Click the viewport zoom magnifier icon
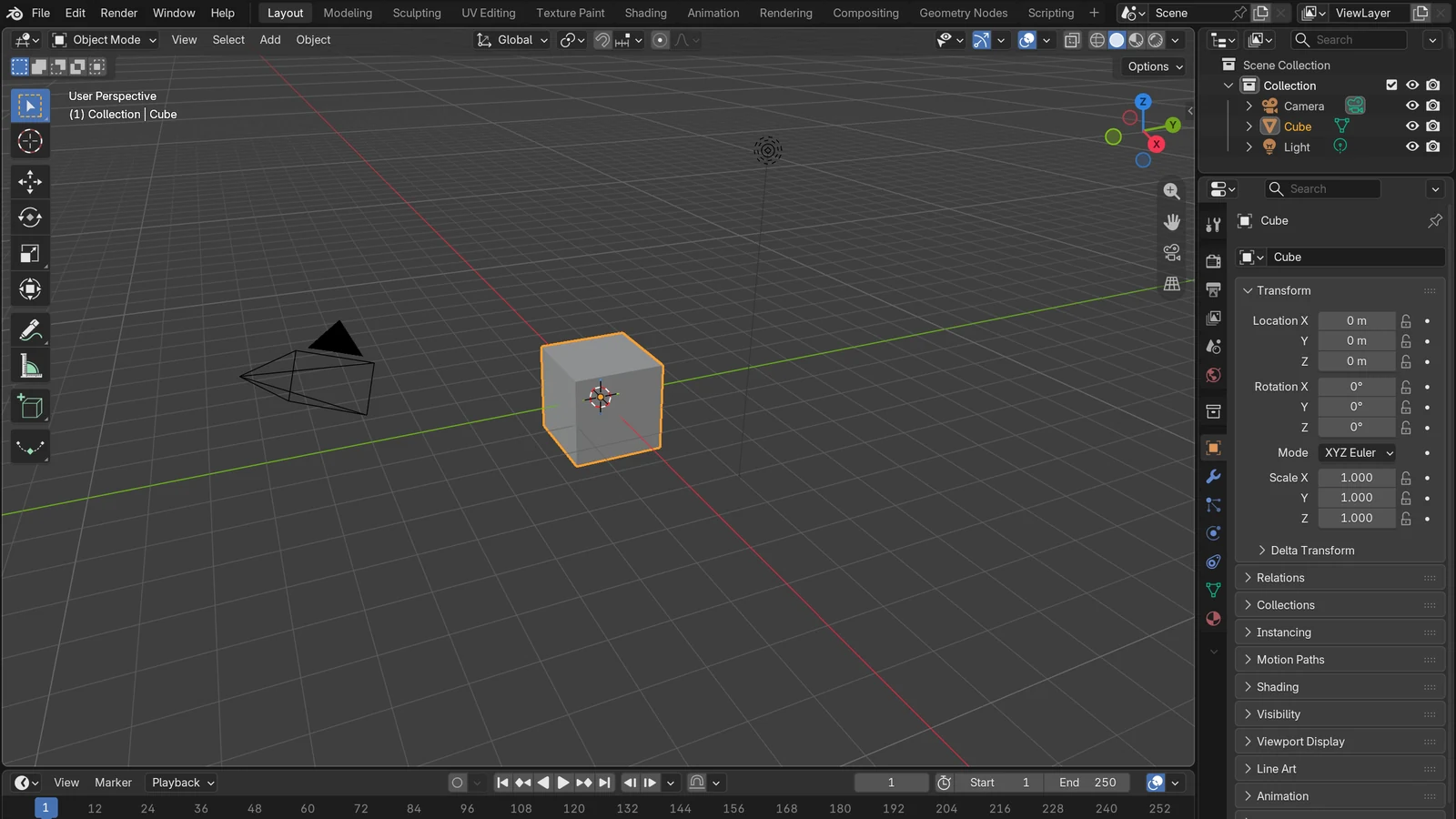Image resolution: width=1456 pixels, height=819 pixels. coord(1172,191)
